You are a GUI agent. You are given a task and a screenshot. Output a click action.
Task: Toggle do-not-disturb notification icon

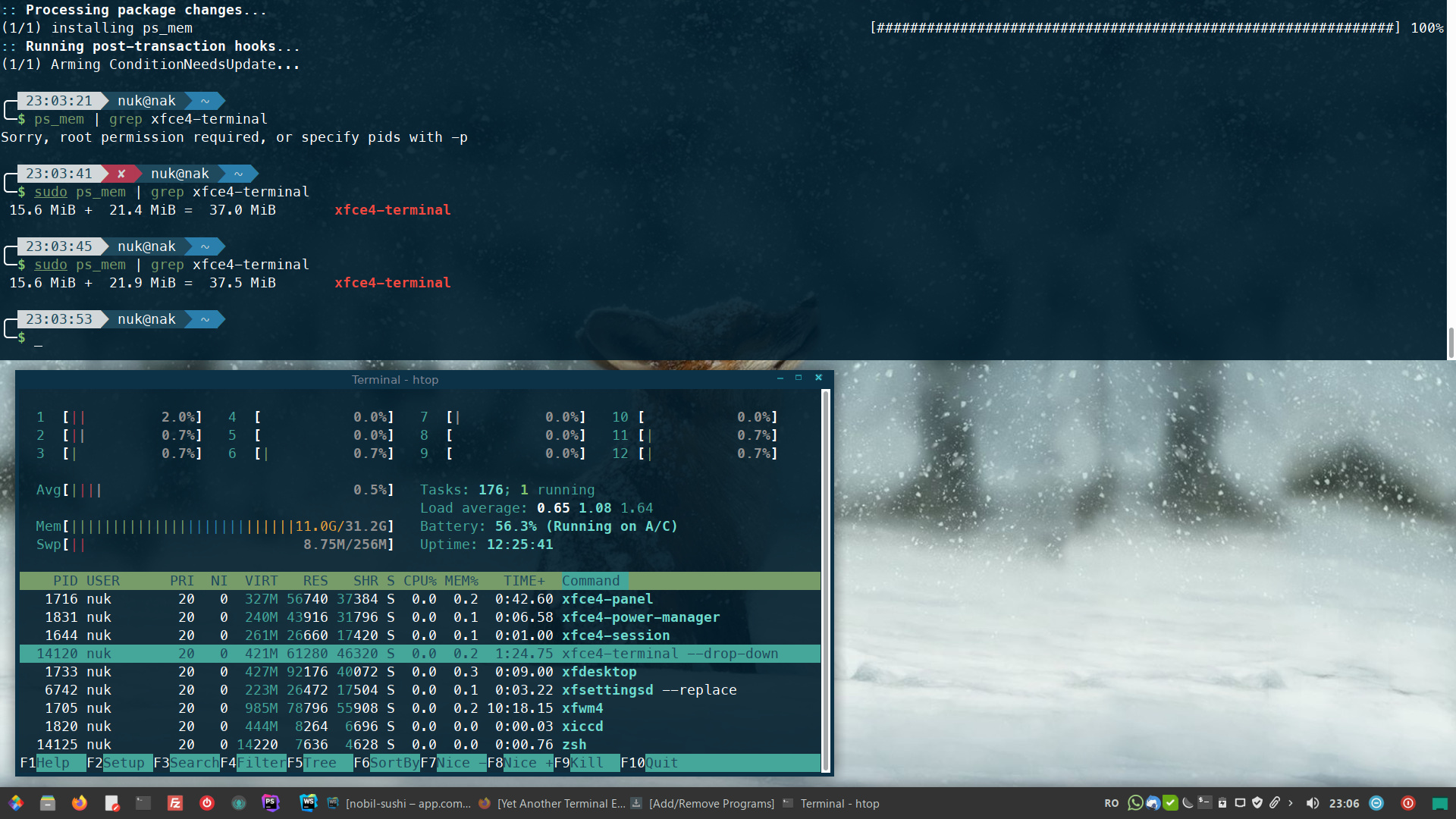pyautogui.click(x=1376, y=803)
